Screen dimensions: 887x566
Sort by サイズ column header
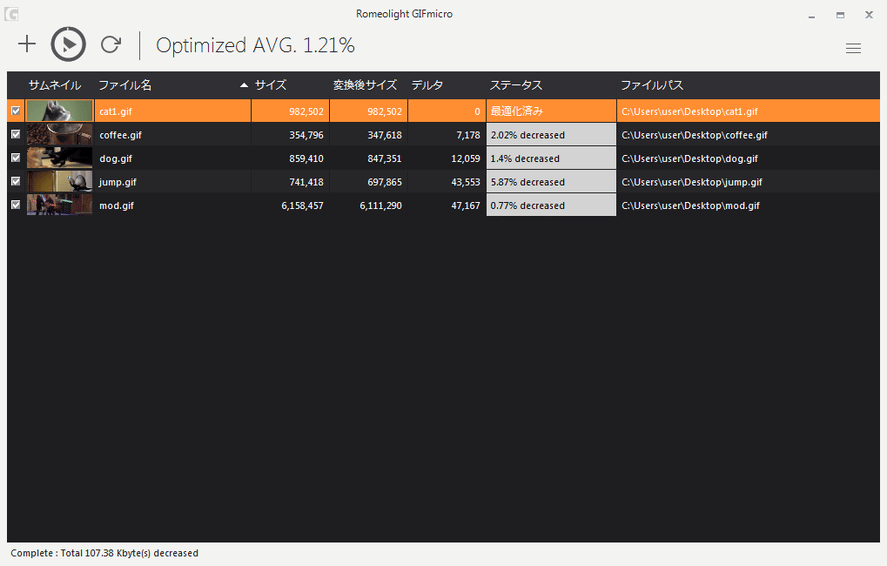(270, 85)
